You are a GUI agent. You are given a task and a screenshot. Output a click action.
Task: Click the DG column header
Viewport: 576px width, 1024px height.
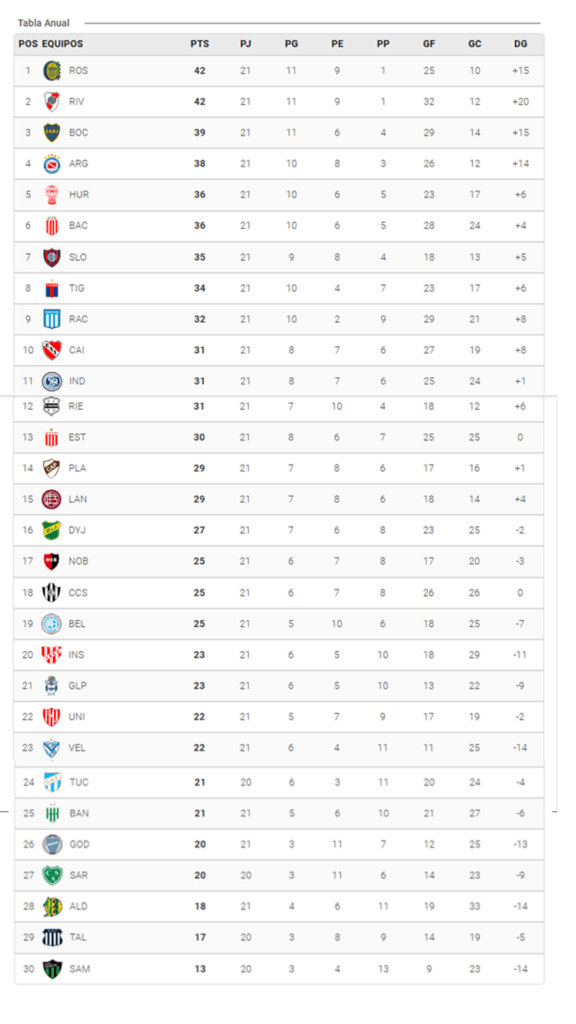520,44
